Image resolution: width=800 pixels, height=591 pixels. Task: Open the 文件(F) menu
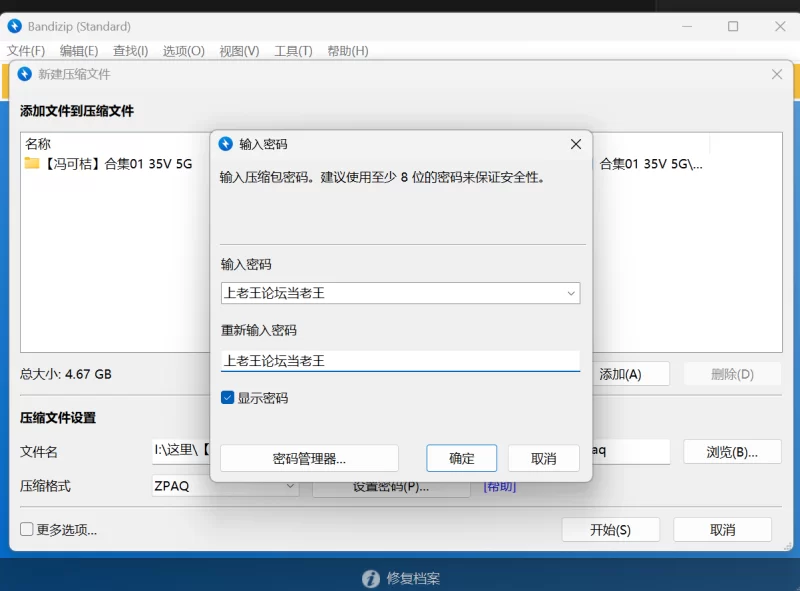[26, 51]
